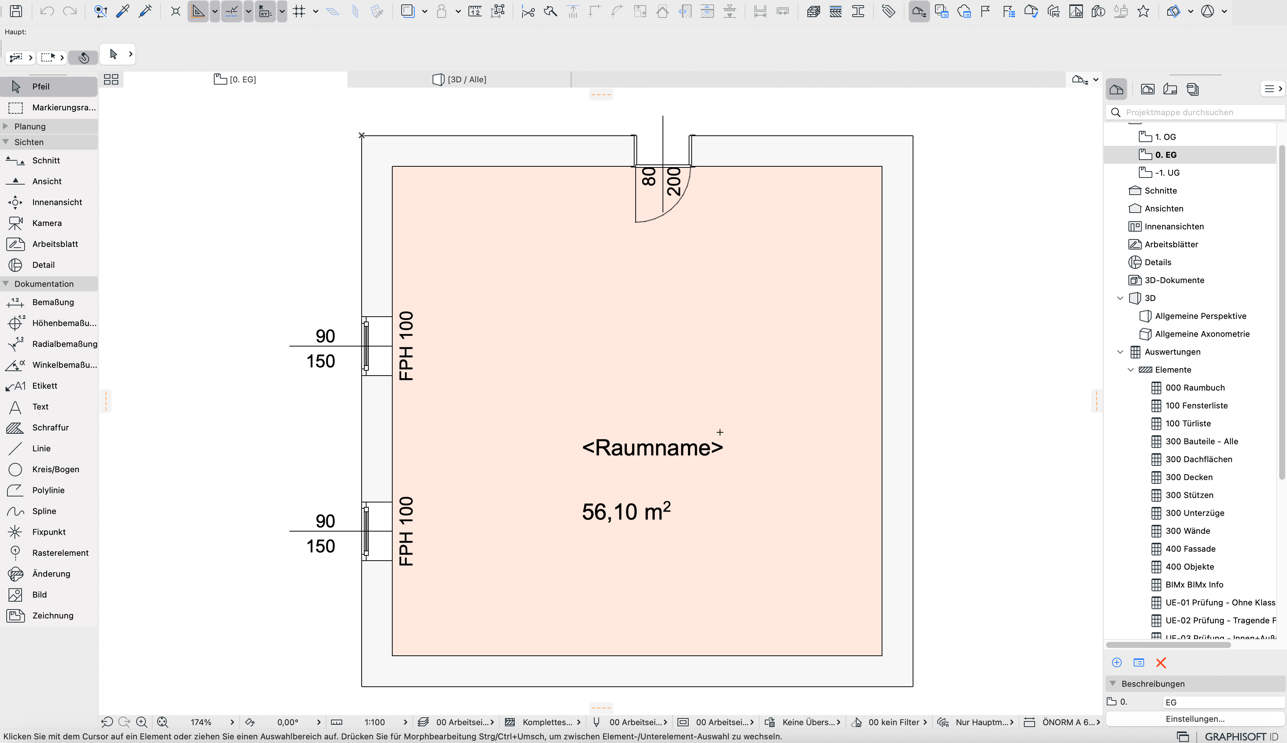Switch to the 3D / Alle tab
1287x743 pixels.
pos(460,79)
